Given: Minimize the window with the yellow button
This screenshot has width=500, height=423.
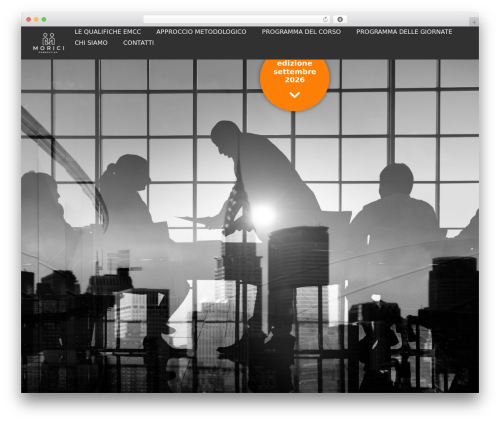Looking at the screenshot, I should (x=36, y=20).
